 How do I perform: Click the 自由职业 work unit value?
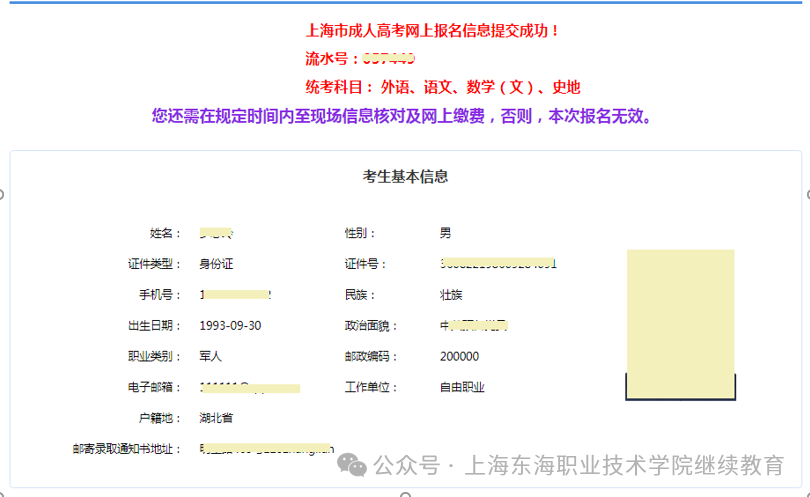click(x=462, y=387)
